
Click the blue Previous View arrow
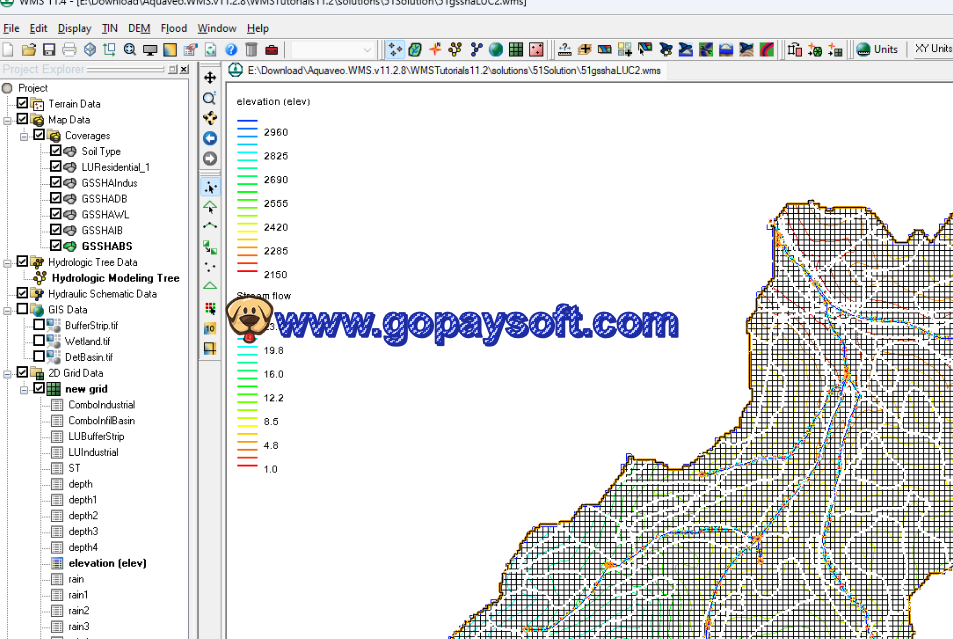(x=210, y=138)
